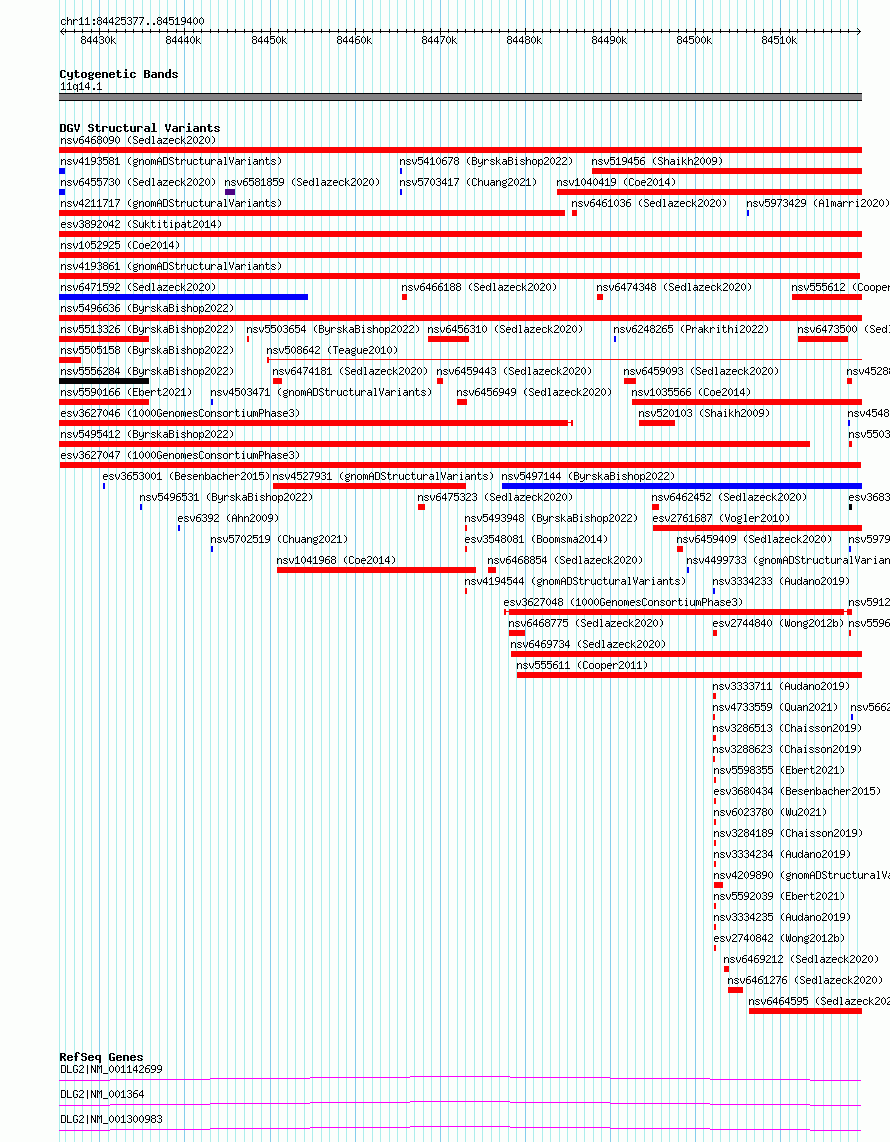The height and width of the screenshot is (1142, 890).
Task: Open gene transcript DLG2|NM_001142699
Action: (x=111, y=1071)
